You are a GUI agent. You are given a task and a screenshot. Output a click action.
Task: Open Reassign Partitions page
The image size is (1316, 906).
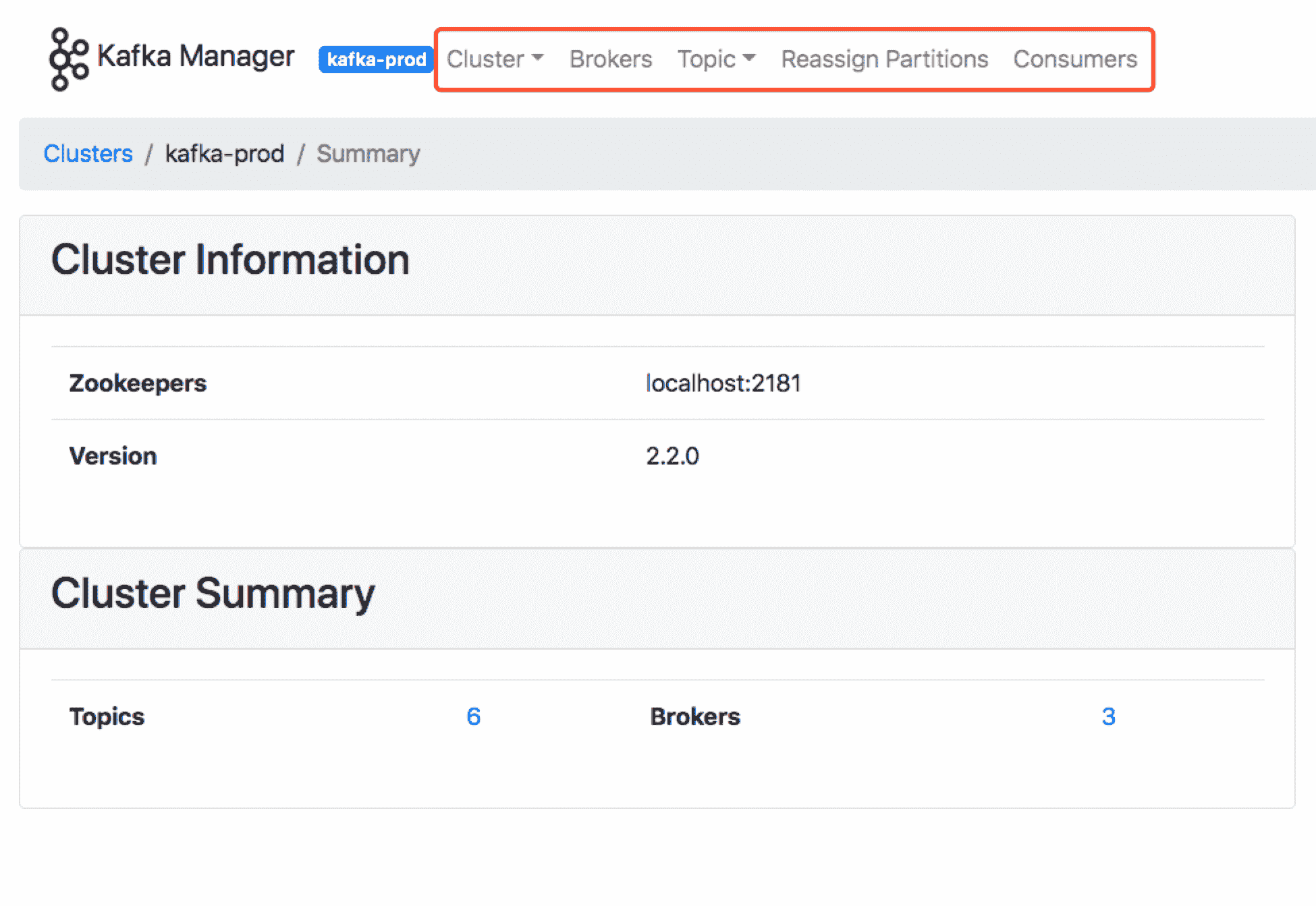pyautogui.click(x=884, y=59)
